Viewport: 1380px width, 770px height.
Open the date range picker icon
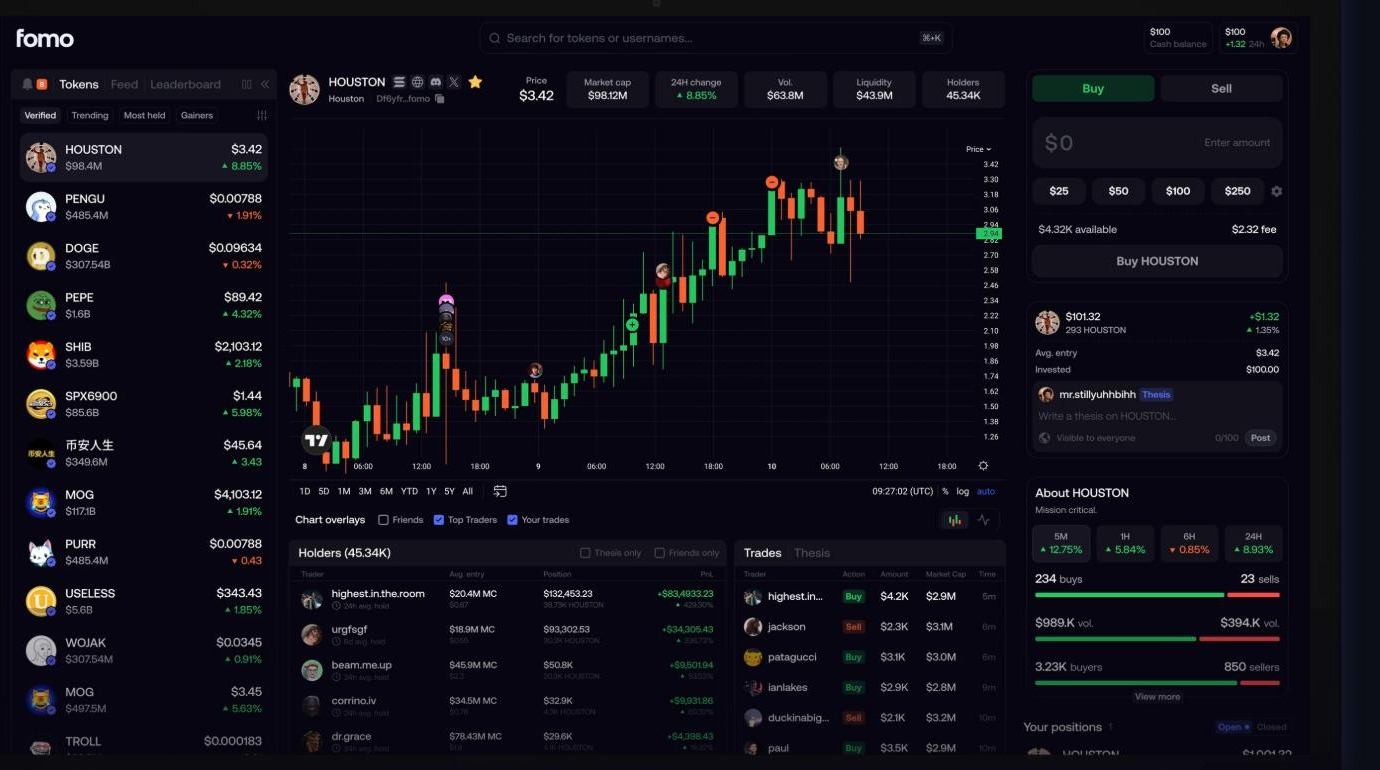[500, 491]
